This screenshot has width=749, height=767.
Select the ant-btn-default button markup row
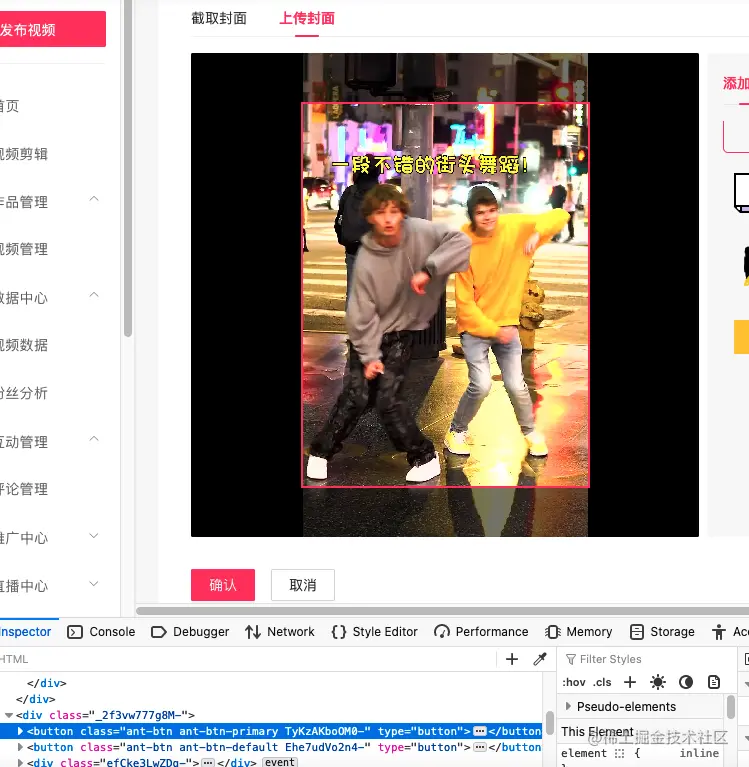pyautogui.click(x=271, y=747)
